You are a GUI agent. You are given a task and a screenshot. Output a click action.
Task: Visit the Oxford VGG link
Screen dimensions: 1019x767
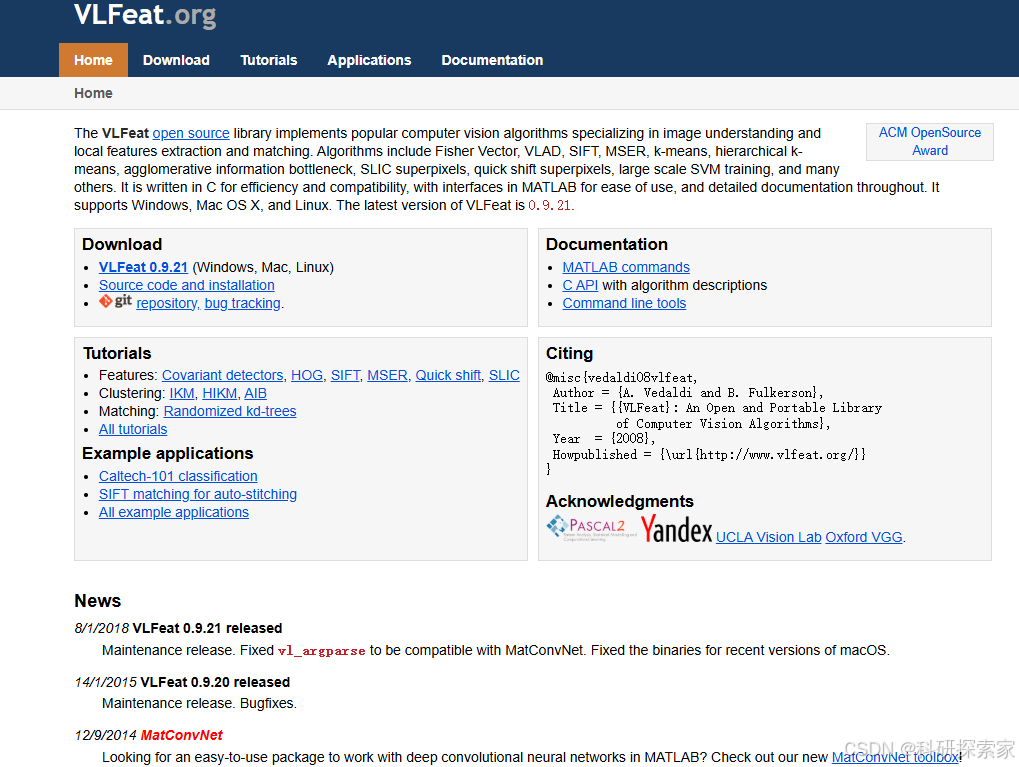coord(864,538)
